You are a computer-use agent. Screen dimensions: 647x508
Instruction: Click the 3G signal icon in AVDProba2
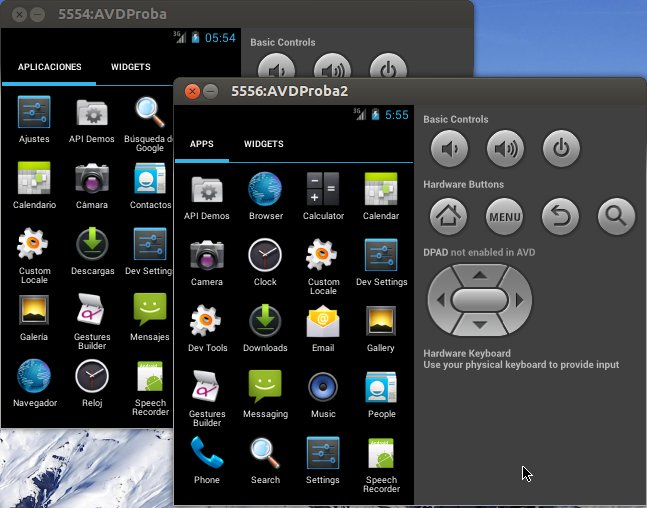click(360, 114)
